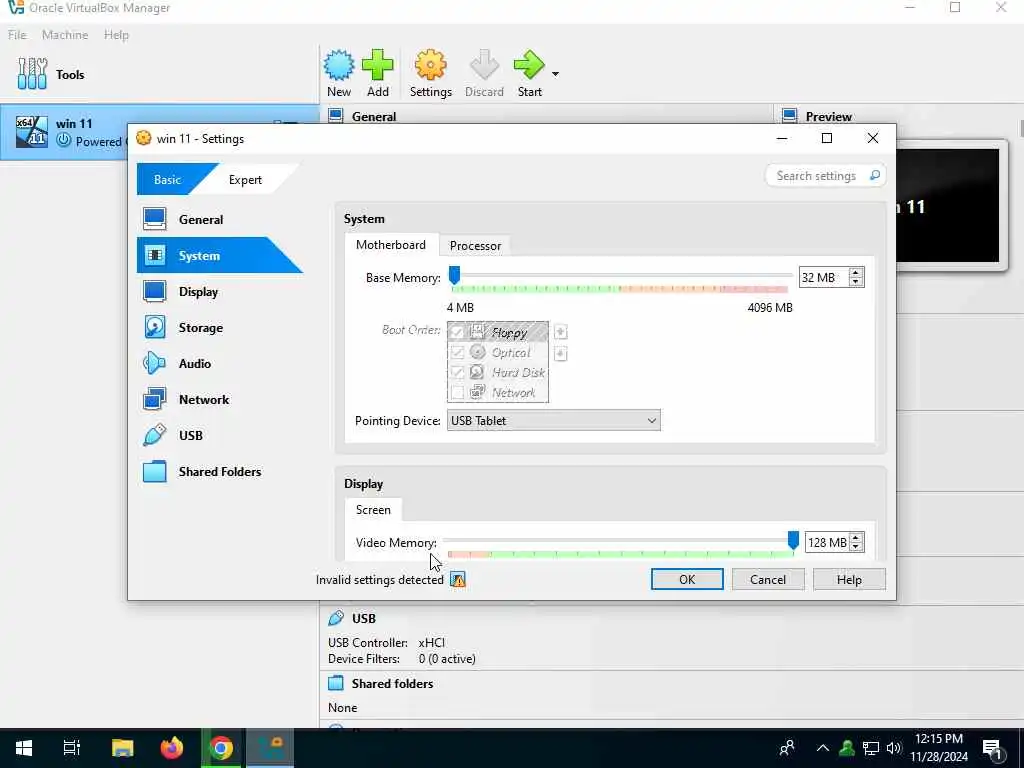Switch to the Basic settings mode
Image resolution: width=1024 pixels, height=768 pixels.
[x=168, y=180]
